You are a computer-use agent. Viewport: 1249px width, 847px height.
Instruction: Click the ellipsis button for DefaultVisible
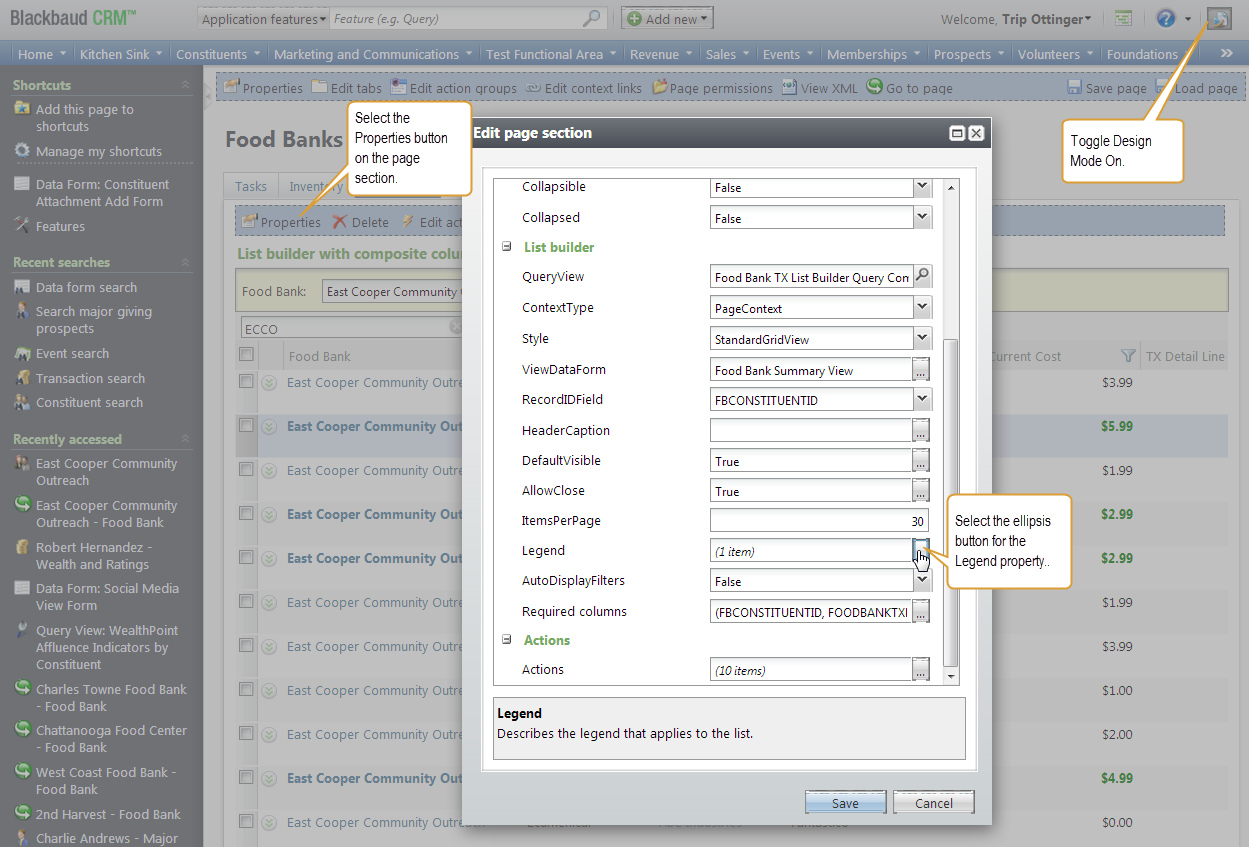point(921,461)
